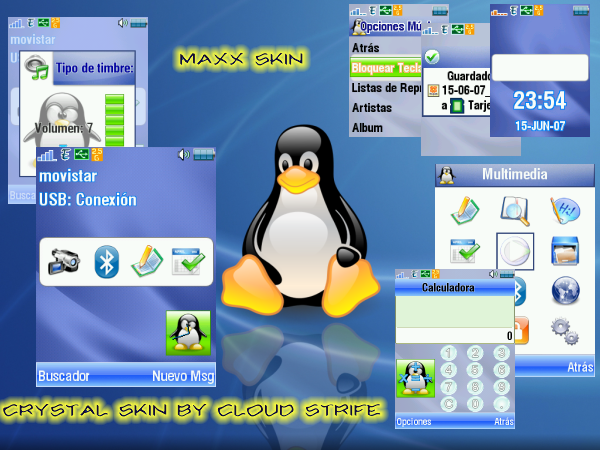Select the play button icon in Multimedia
Image resolution: width=600 pixels, height=450 pixels.
pyautogui.click(x=515, y=251)
